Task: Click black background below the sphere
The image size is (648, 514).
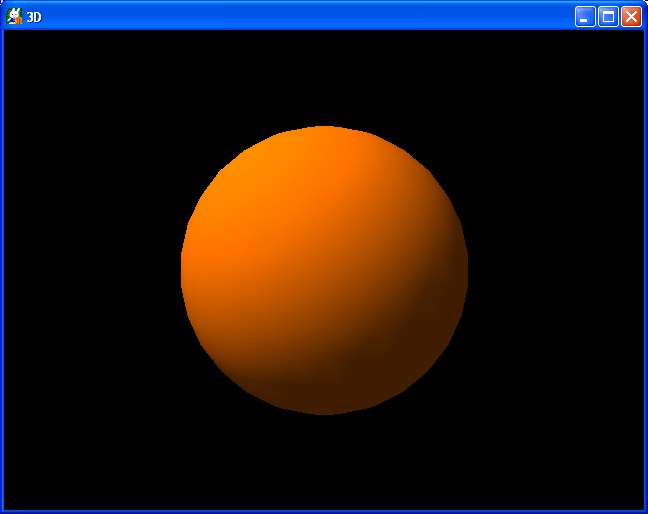Action: point(324,460)
